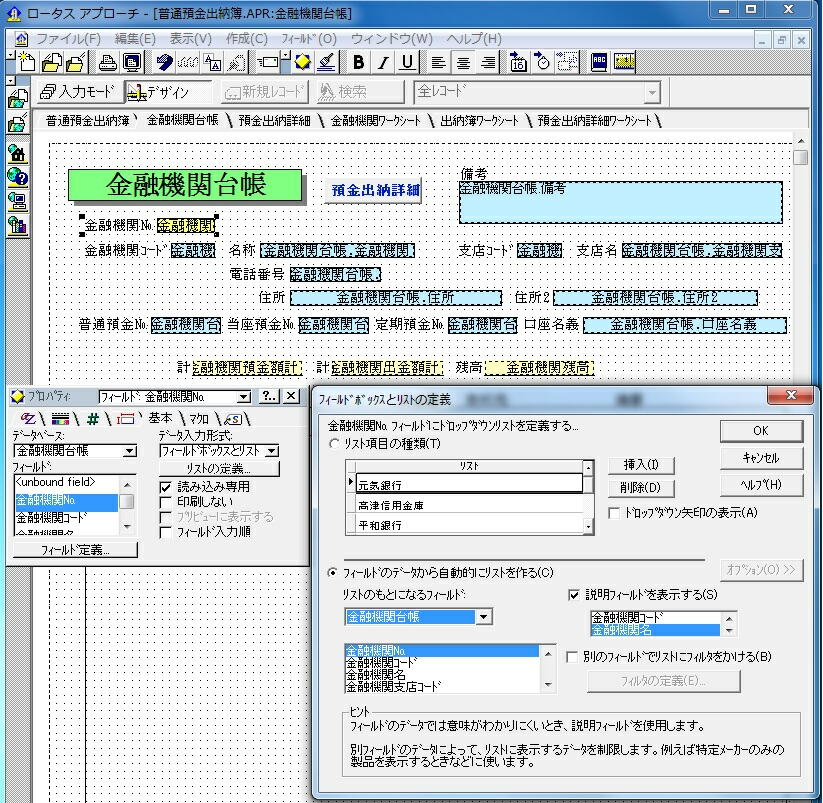Enable フィールド入力順 checkbox
The image size is (823, 803).
tap(165, 532)
